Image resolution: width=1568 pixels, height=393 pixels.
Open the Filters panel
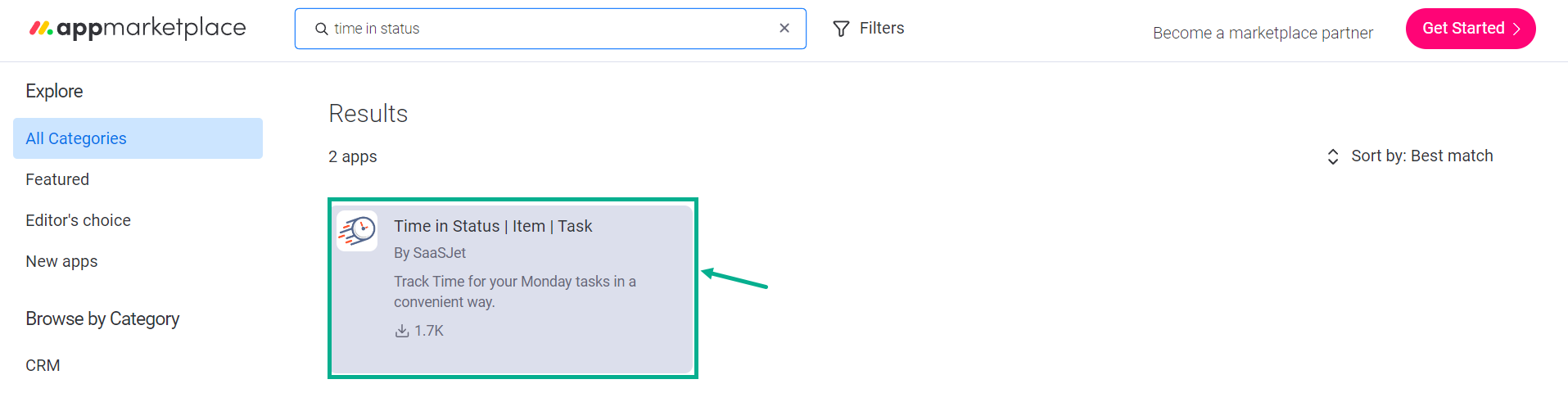(x=869, y=29)
